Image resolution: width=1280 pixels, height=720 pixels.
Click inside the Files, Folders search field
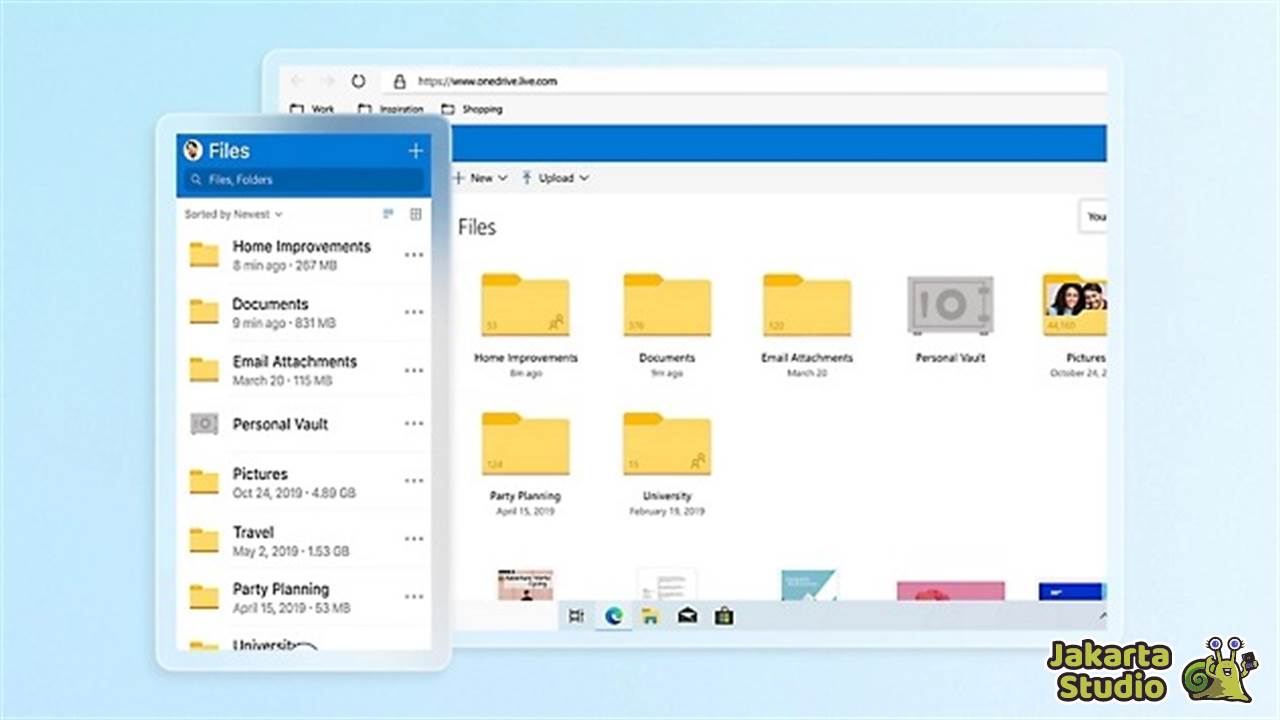300,177
